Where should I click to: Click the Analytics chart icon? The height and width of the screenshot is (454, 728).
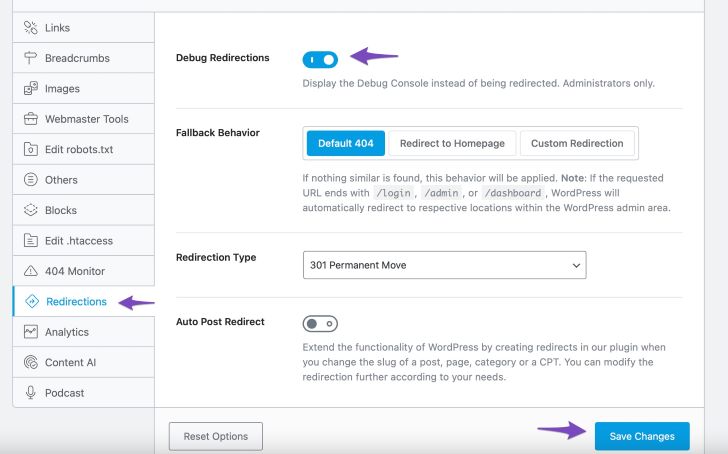(30, 332)
